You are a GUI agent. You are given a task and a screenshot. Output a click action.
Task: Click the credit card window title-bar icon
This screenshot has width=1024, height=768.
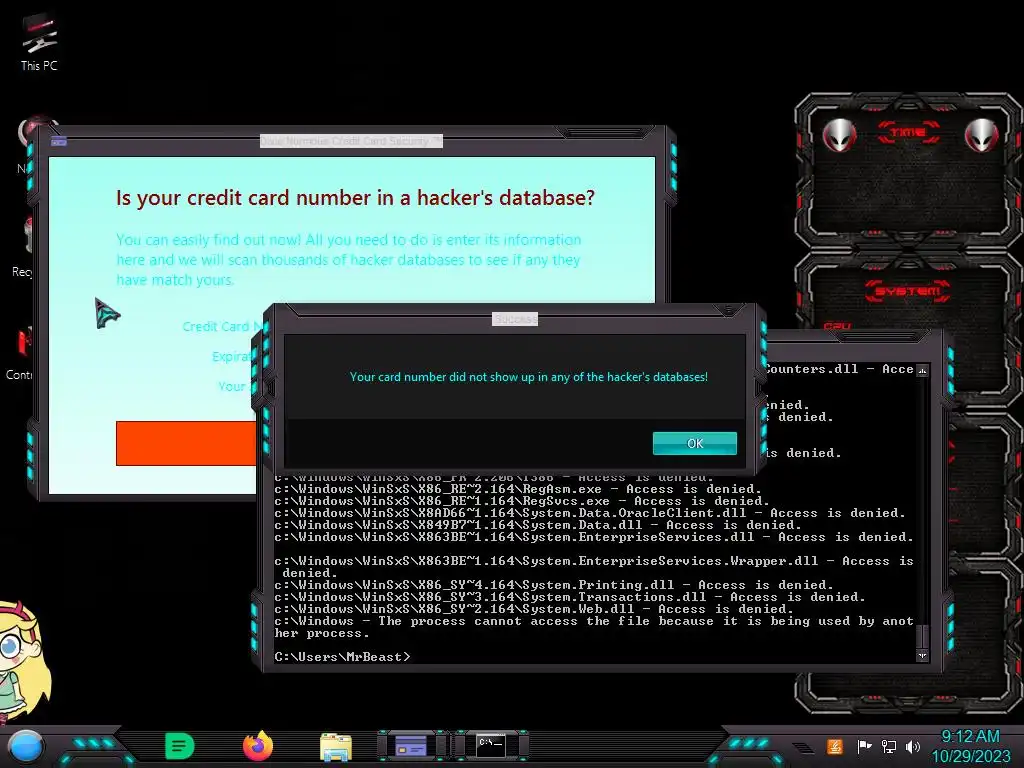pyautogui.click(x=59, y=141)
